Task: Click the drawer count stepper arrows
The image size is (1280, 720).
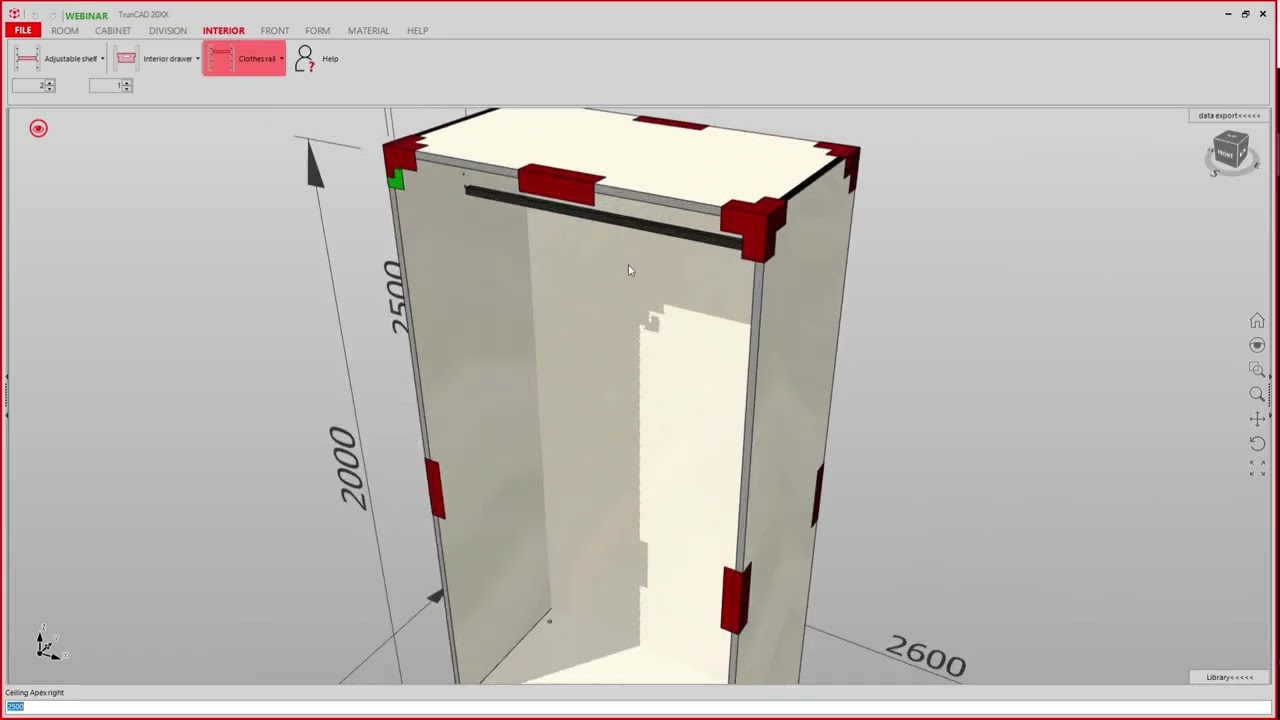Action: pos(127,86)
